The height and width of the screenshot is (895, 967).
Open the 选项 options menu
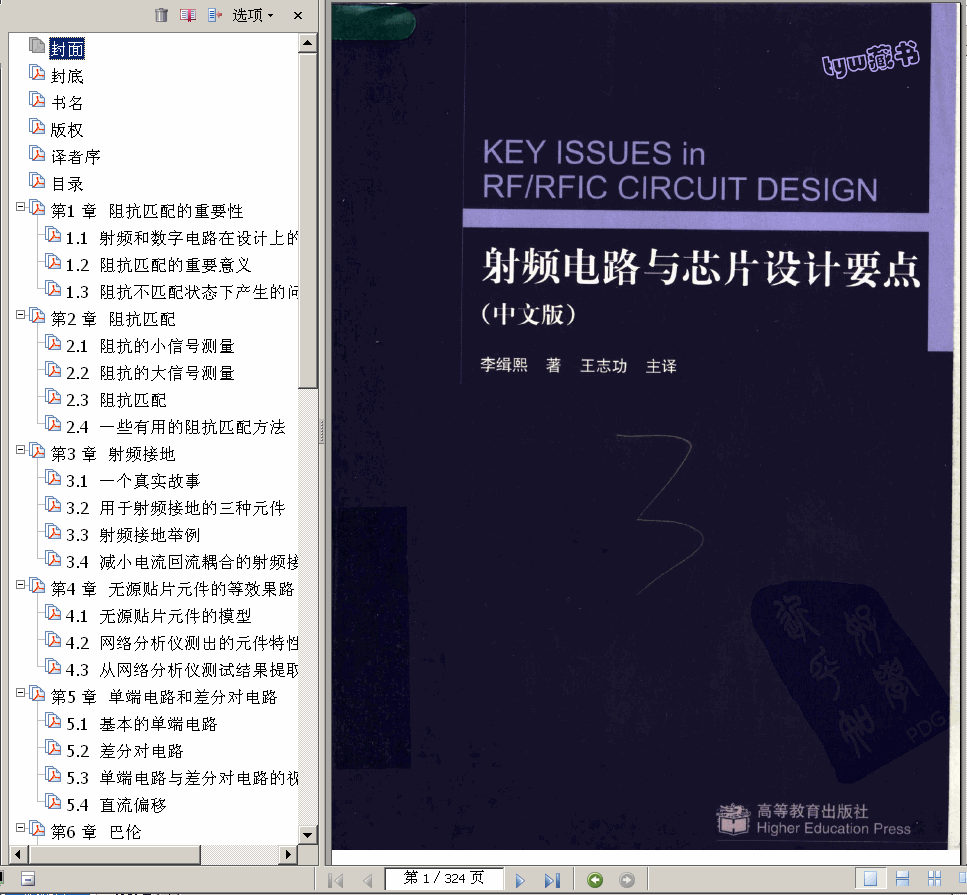tap(252, 15)
